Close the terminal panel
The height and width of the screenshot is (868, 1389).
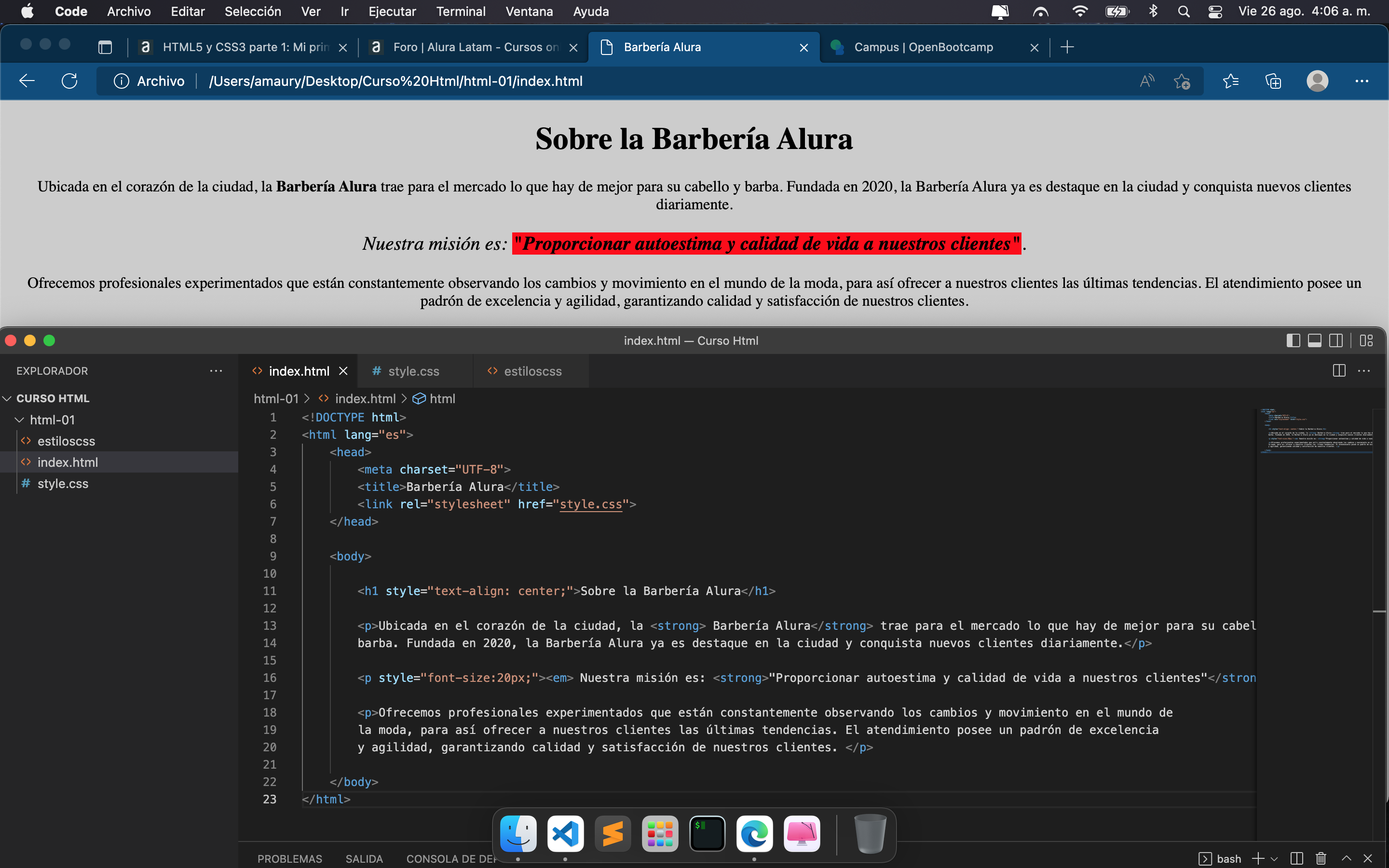tap(1368, 858)
